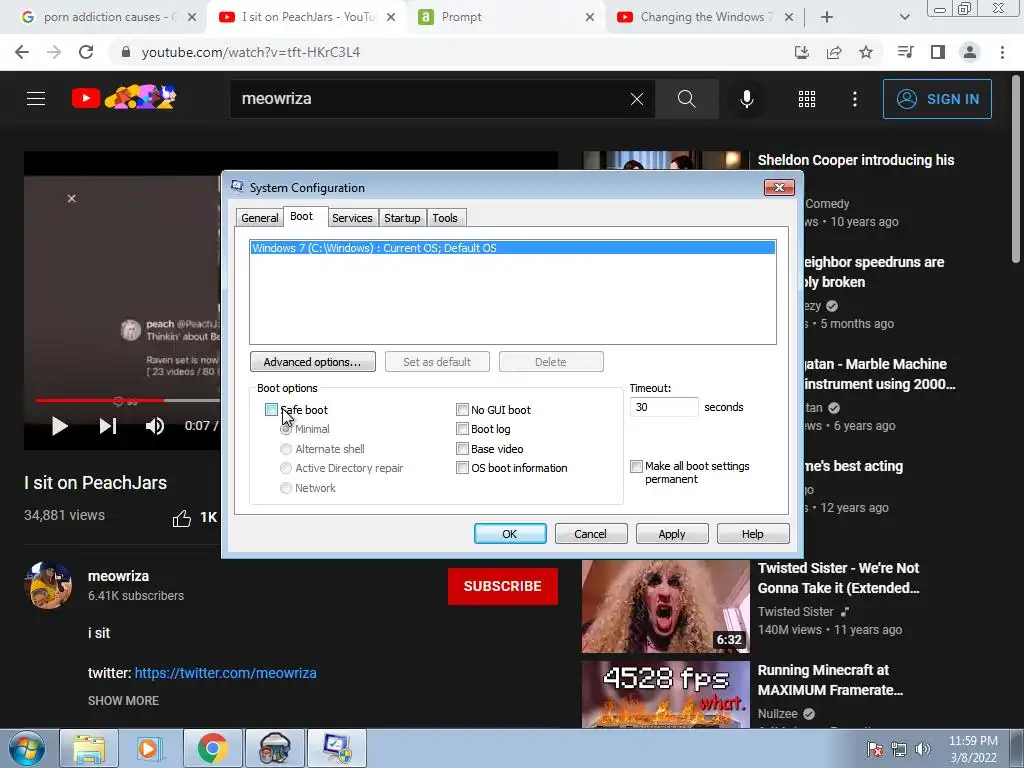The width and height of the screenshot is (1024, 768).
Task: Click the network tray icon
Action: click(x=899, y=749)
